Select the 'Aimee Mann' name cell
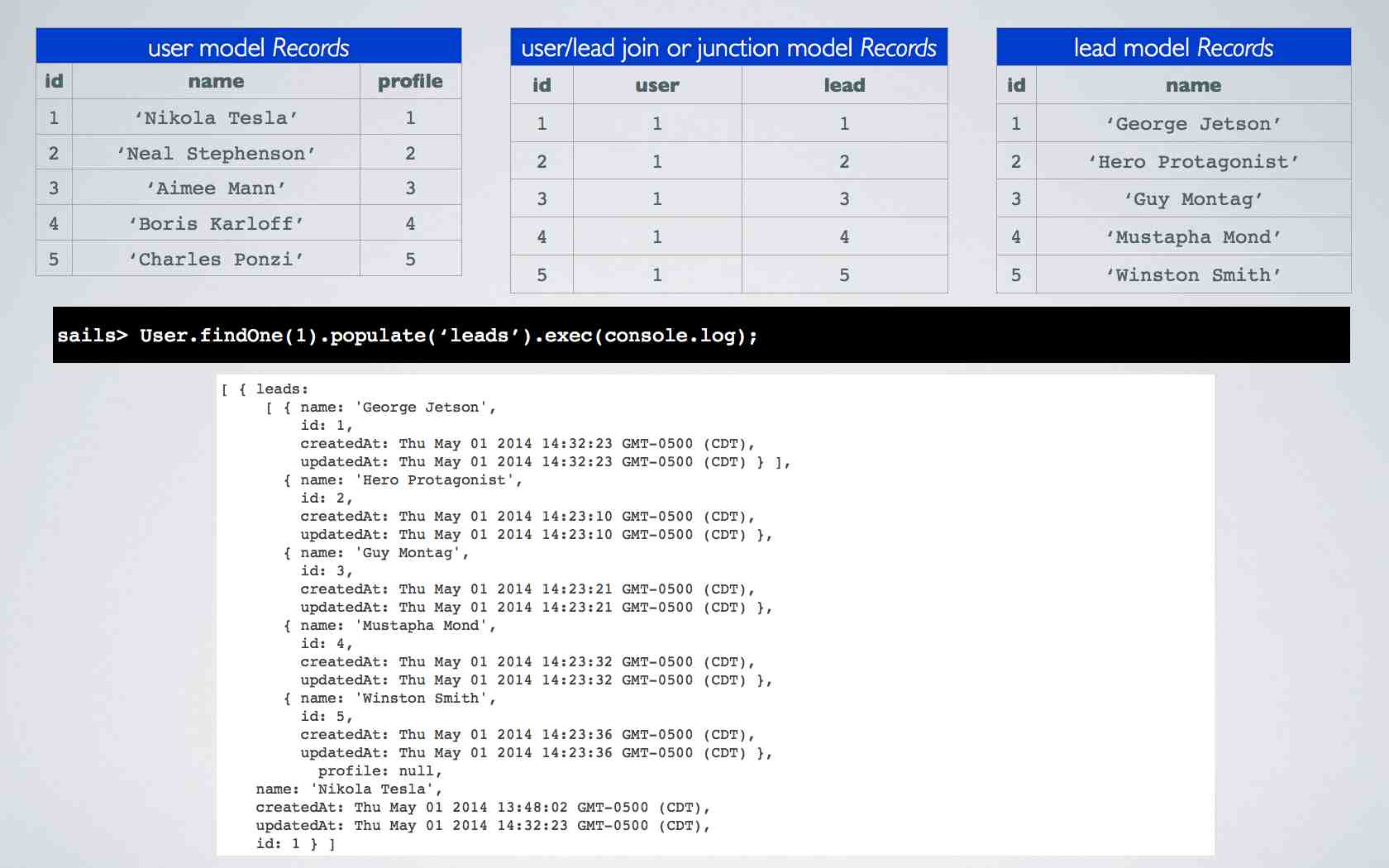Screen dimensions: 1389x868 coord(216,188)
